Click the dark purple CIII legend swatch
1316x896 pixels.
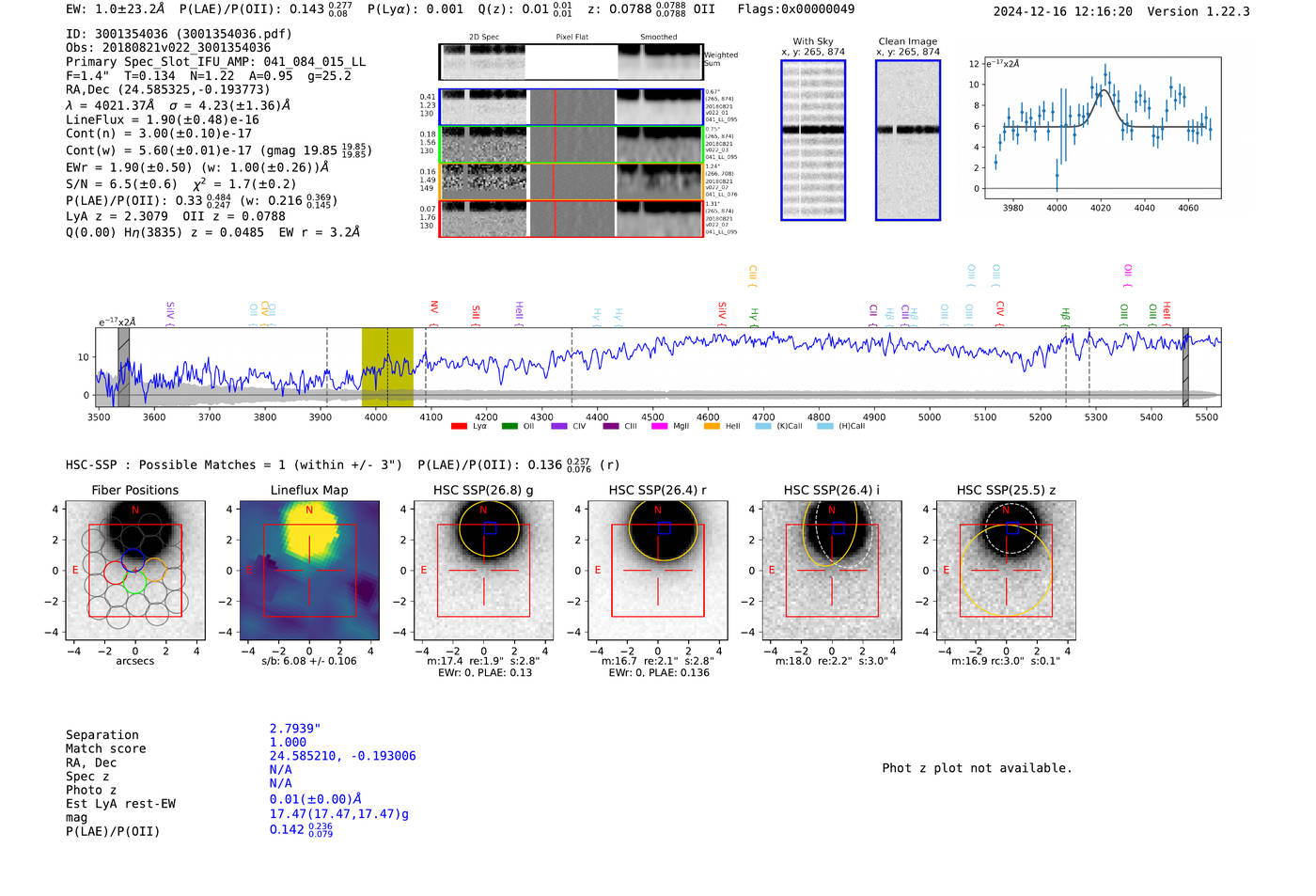click(611, 426)
